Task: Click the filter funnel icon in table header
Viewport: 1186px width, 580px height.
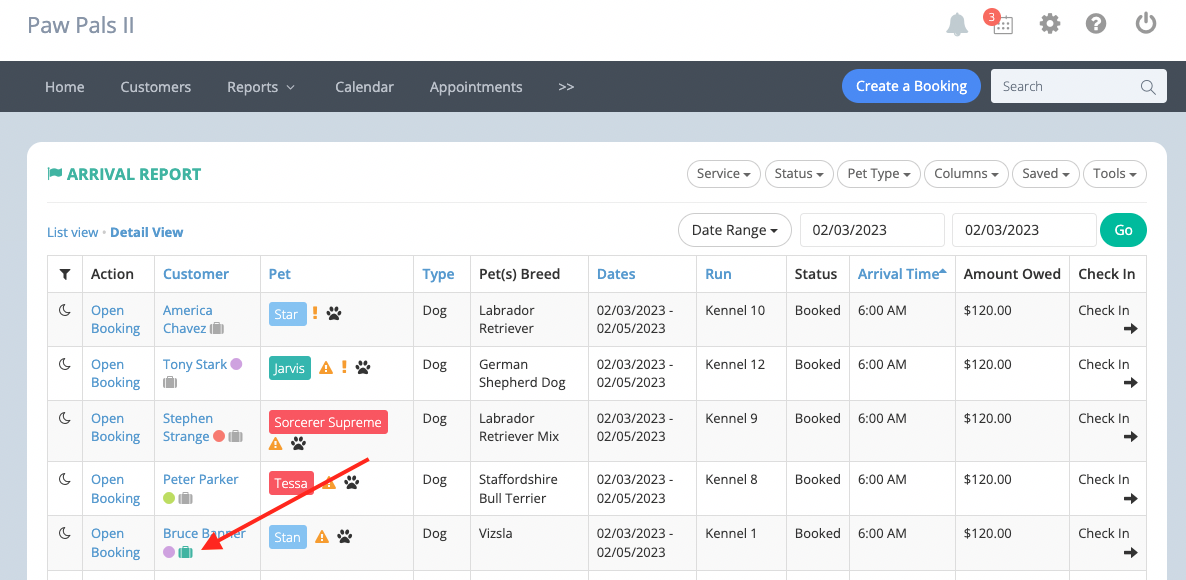Action: pos(65,274)
